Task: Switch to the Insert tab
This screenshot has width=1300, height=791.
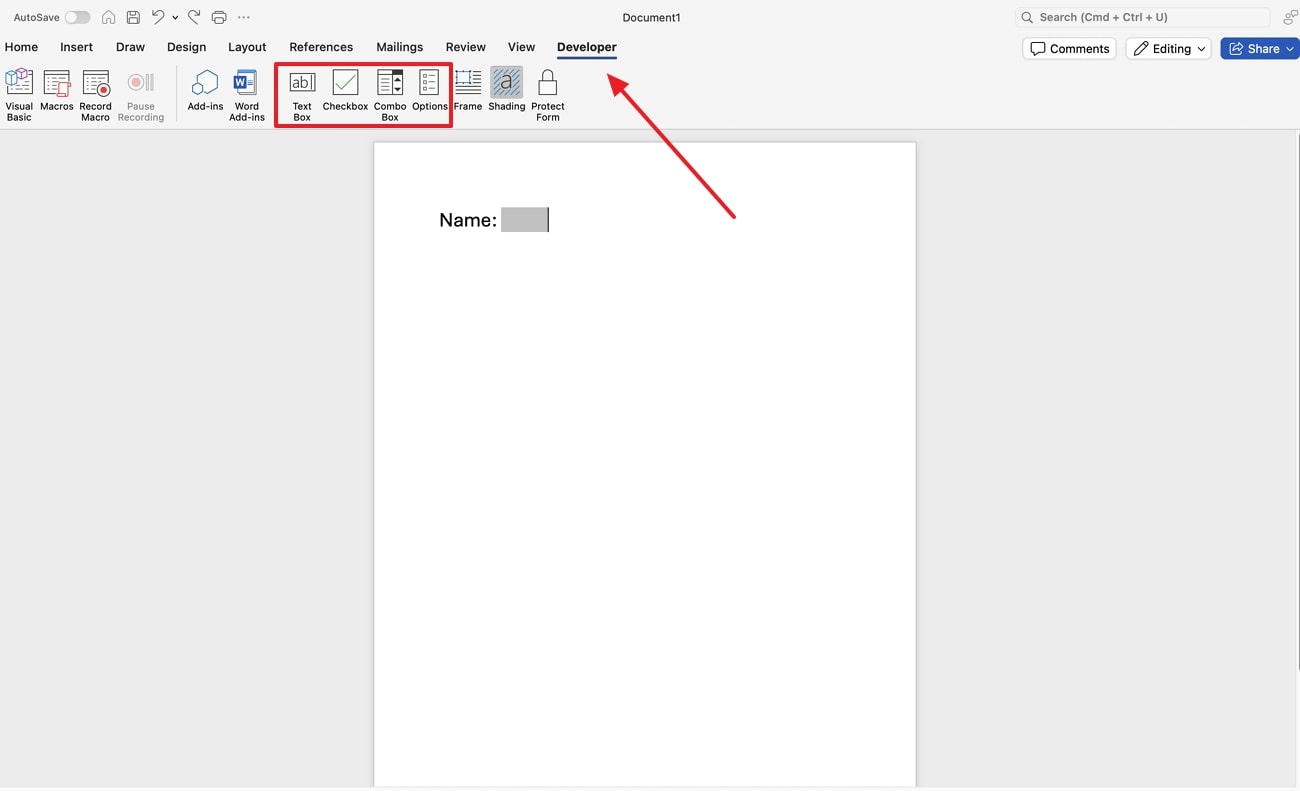Action: (x=76, y=47)
